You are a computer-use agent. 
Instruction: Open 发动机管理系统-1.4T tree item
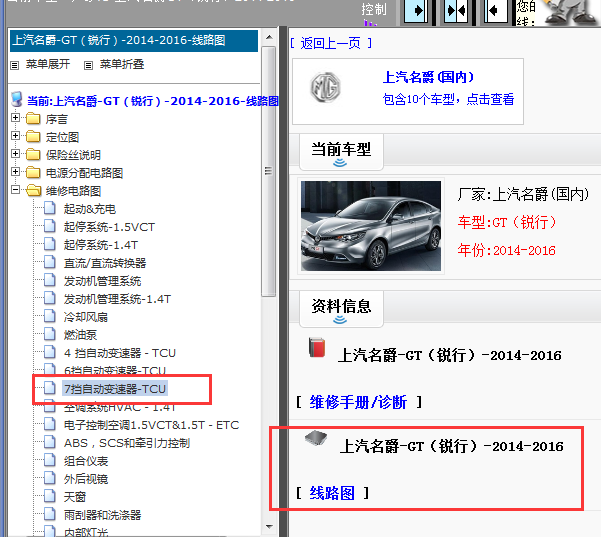pos(117,299)
